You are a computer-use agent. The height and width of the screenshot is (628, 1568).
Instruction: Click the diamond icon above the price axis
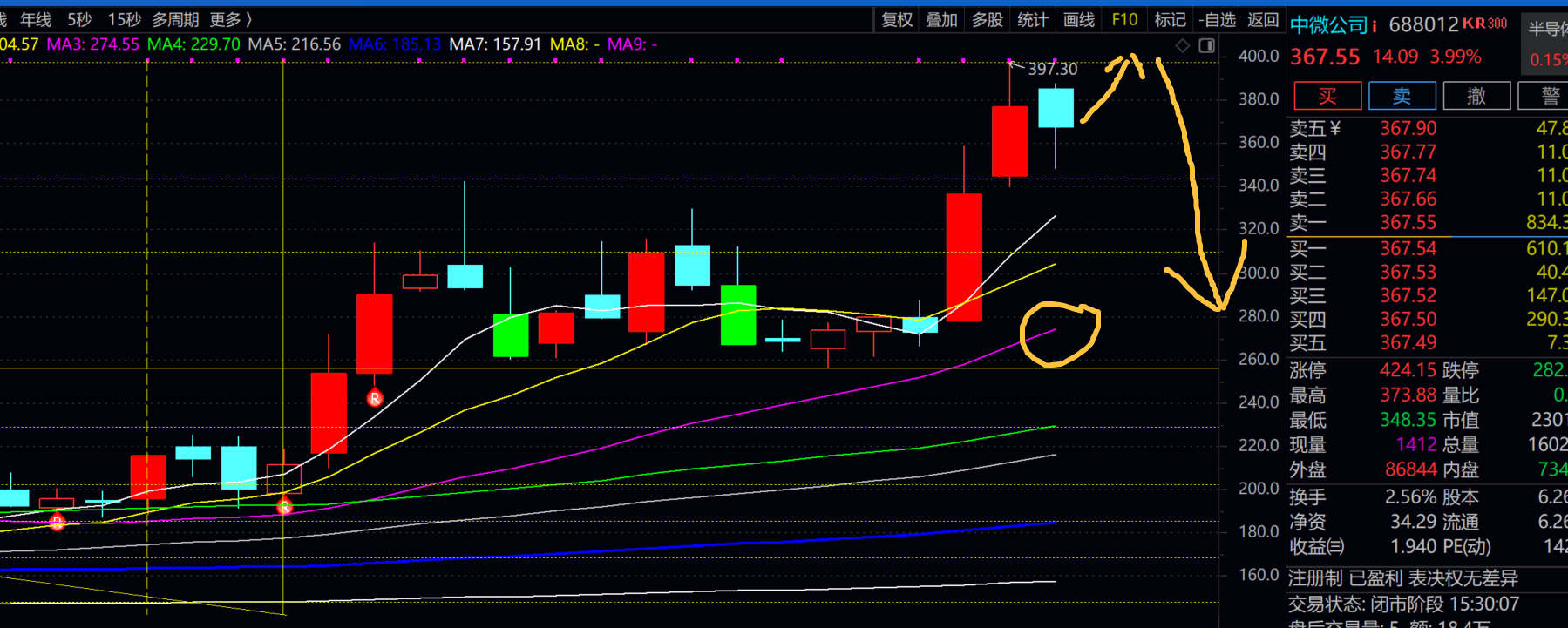click(1183, 45)
